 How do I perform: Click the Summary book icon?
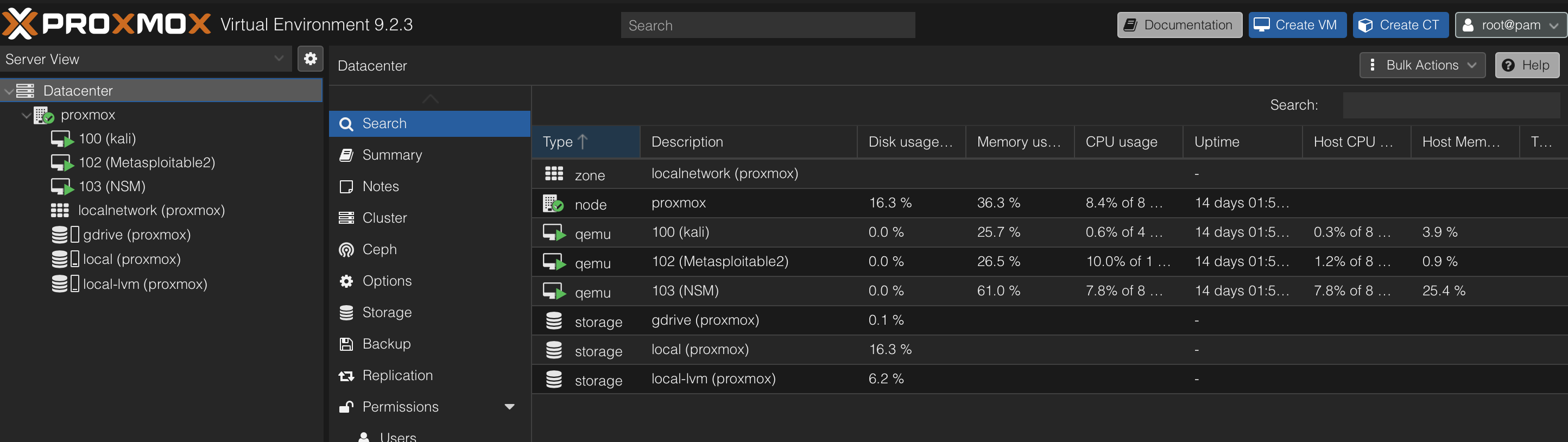(x=346, y=155)
